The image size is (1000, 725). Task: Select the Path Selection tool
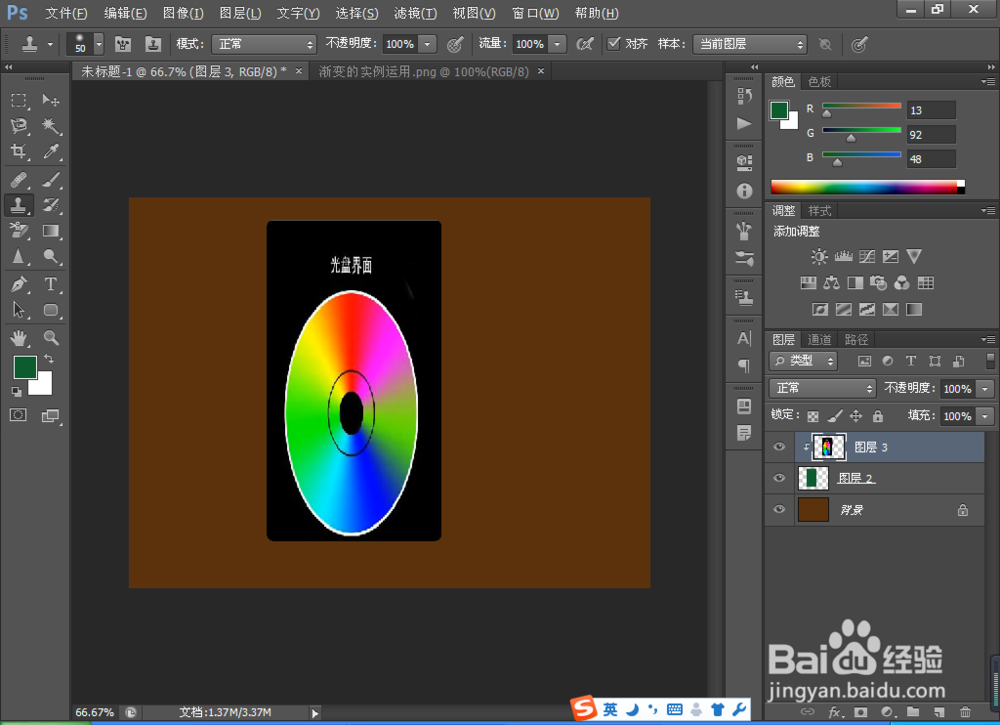click(18, 310)
